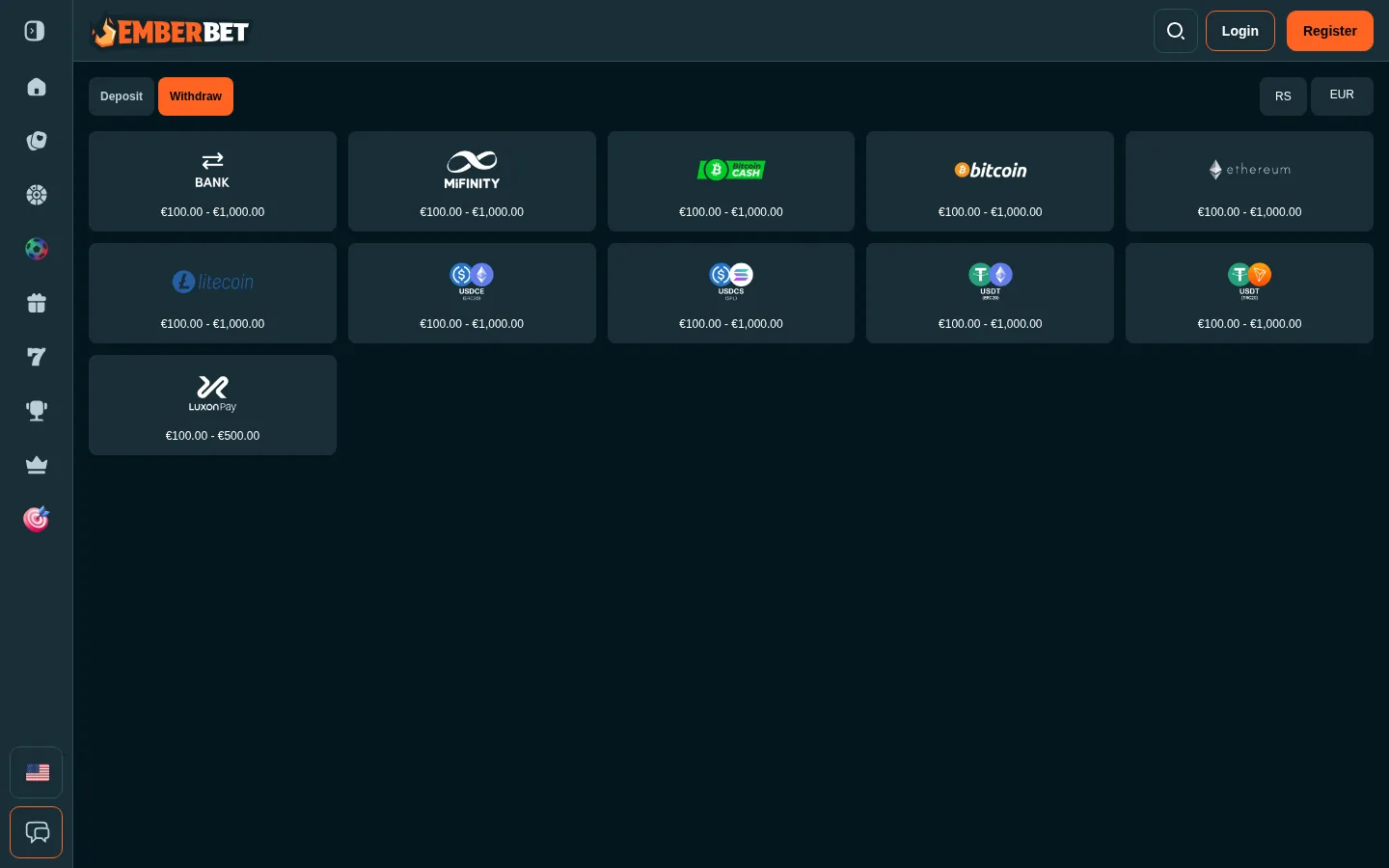Select the Bank transfer withdrawal method

212,181
